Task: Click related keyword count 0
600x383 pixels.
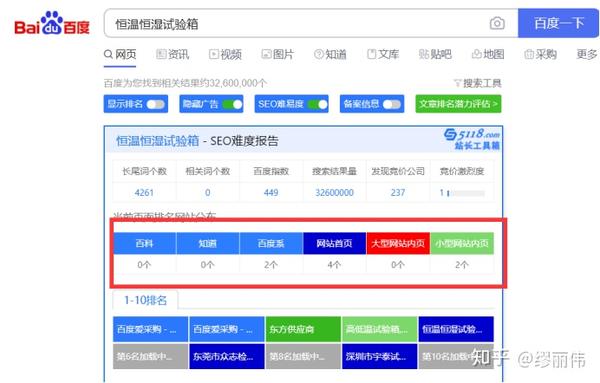Action: point(207,192)
